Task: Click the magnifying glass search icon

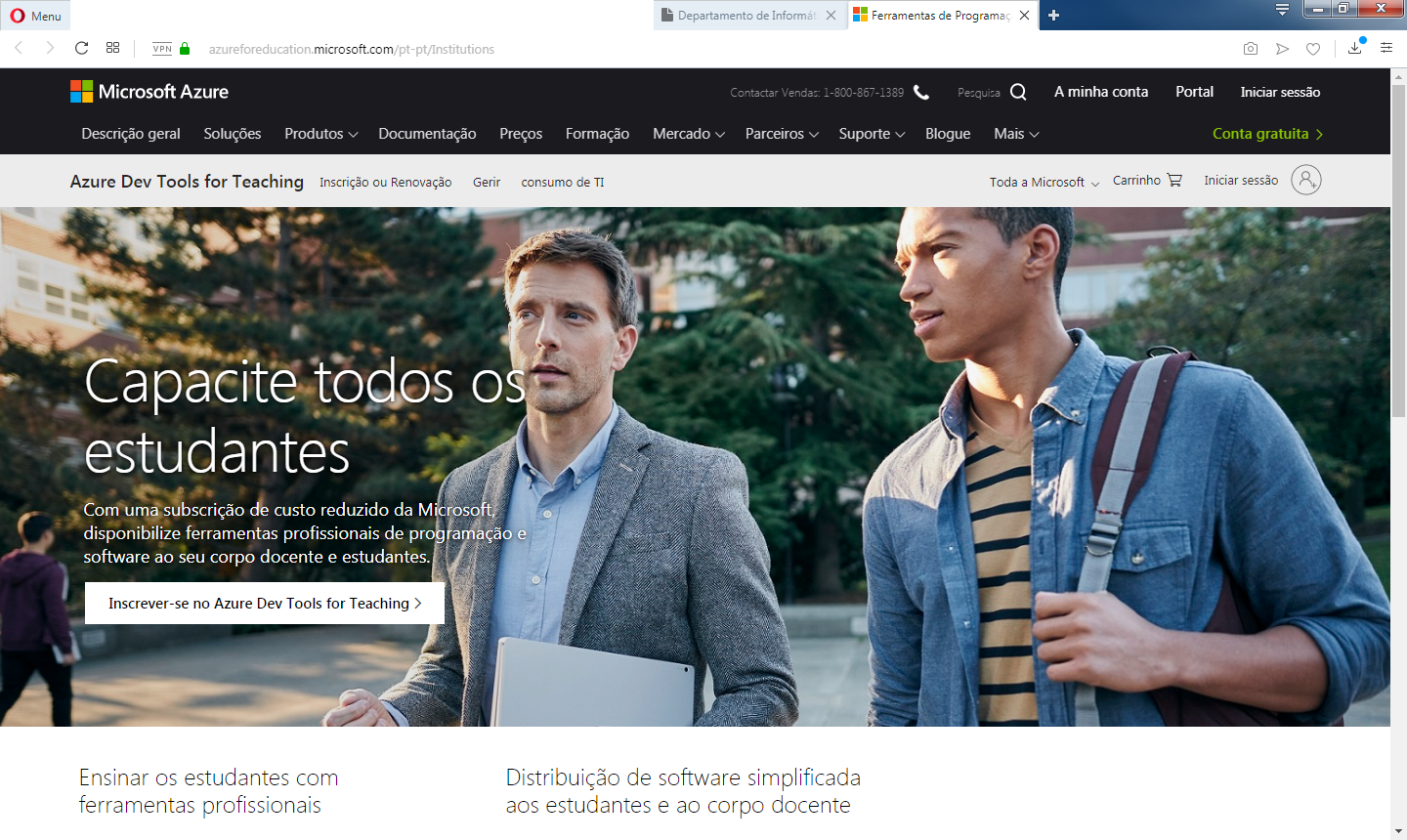Action: point(1018,92)
